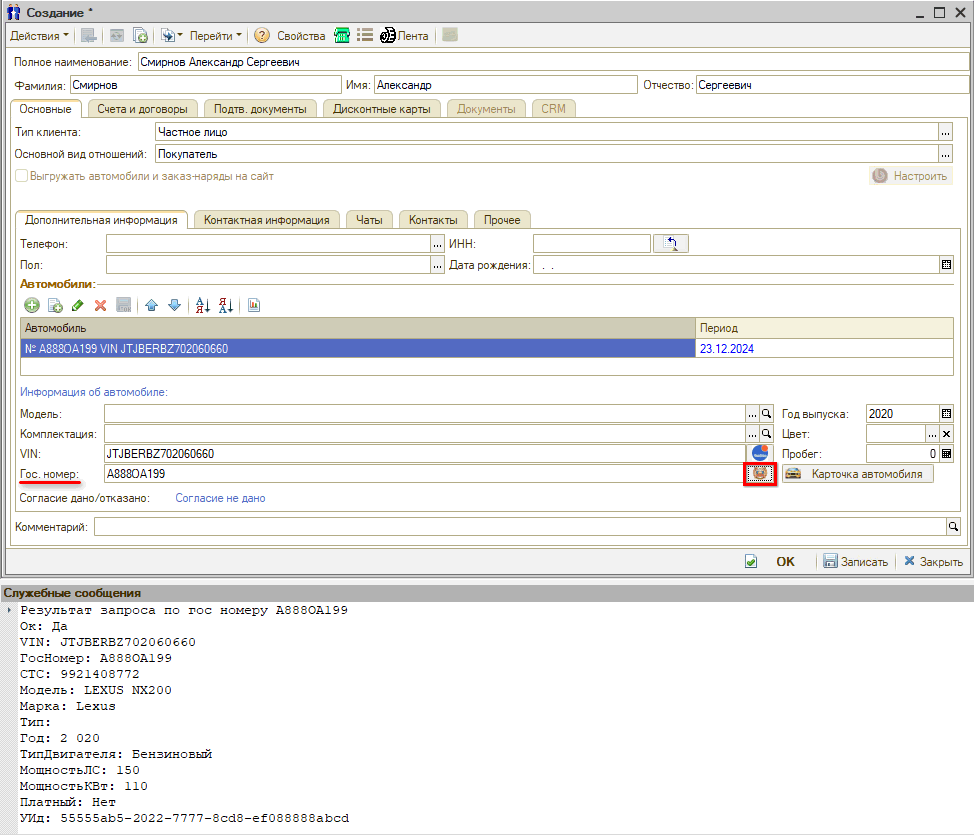Click the Свойства toolbar button
The width and height of the screenshot is (974, 835).
tap(301, 35)
